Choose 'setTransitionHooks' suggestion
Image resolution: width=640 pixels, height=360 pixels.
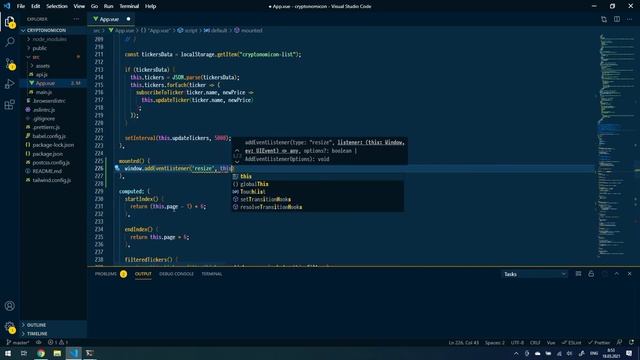[x=318, y=199]
